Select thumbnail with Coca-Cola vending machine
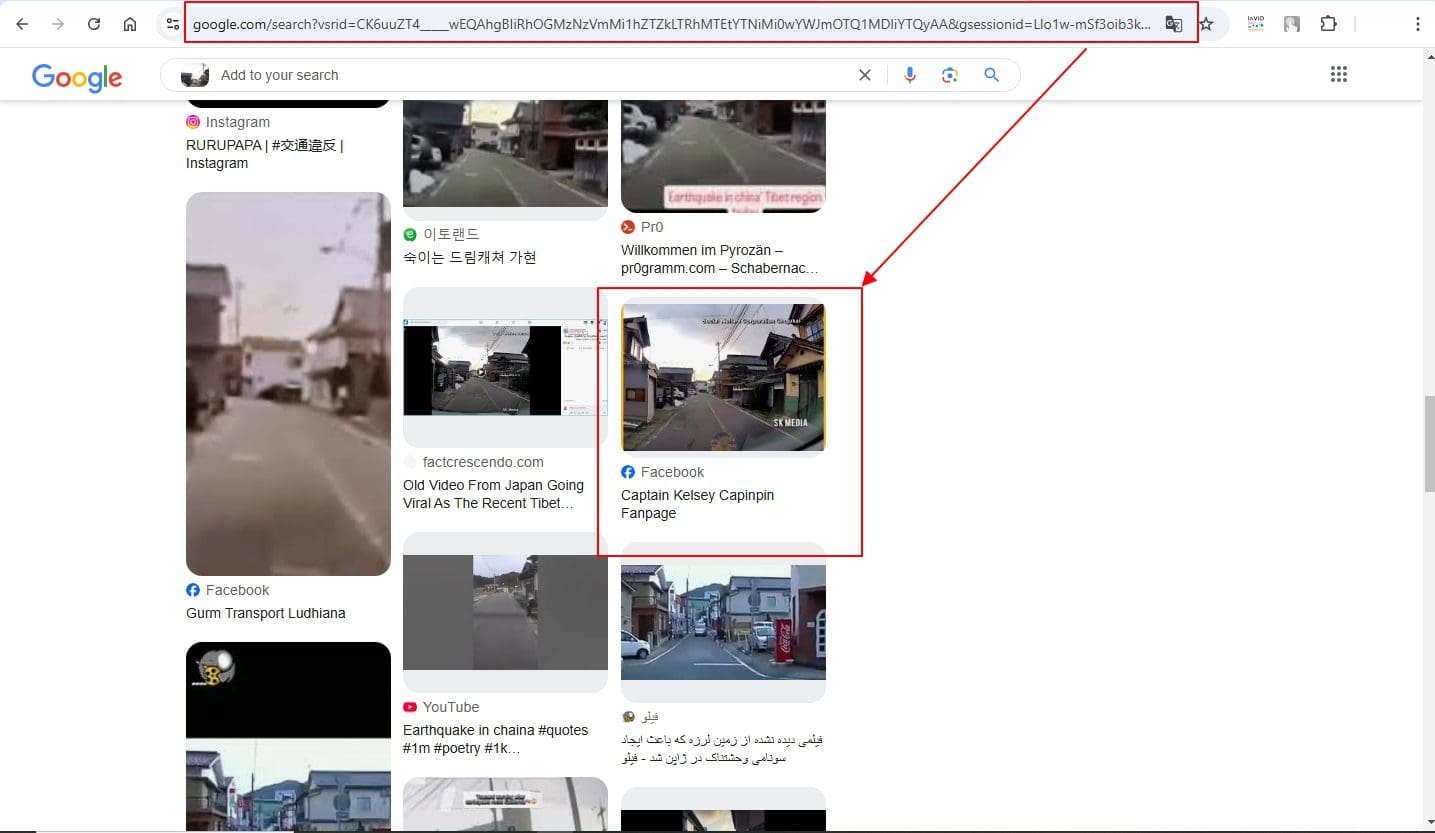Image resolution: width=1435 pixels, height=833 pixels. tap(723, 622)
